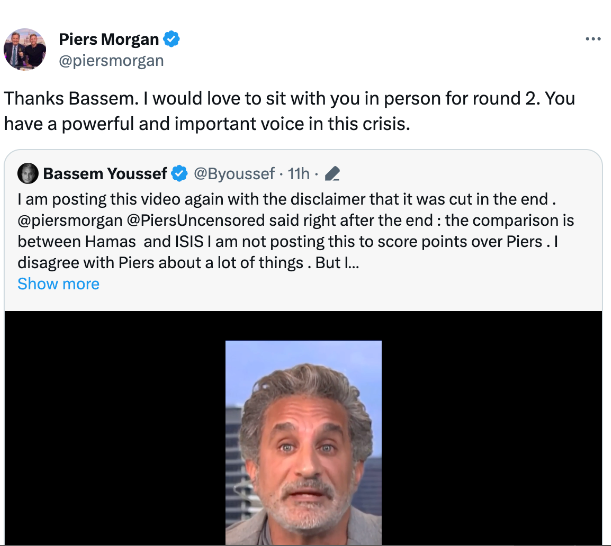Click the @piersmorgan handle under the author name
The image size is (611, 546).
tap(111, 60)
